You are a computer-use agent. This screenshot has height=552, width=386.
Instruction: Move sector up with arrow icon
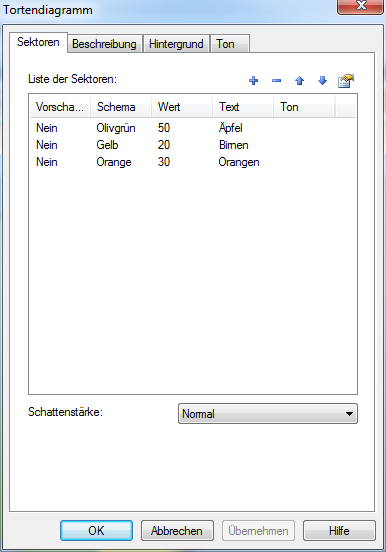pyautogui.click(x=299, y=81)
